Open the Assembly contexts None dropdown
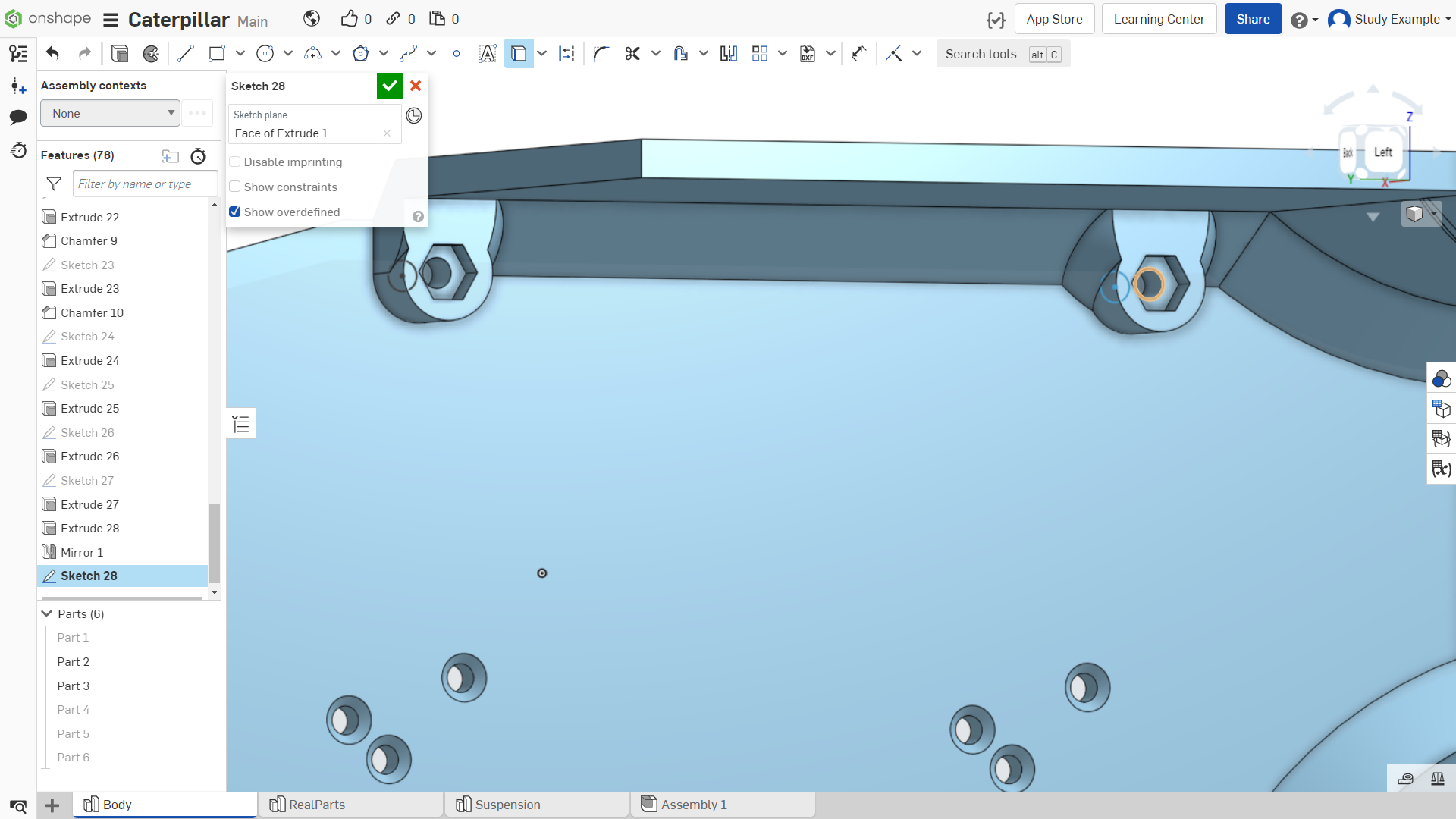The width and height of the screenshot is (1456, 819). [x=110, y=113]
